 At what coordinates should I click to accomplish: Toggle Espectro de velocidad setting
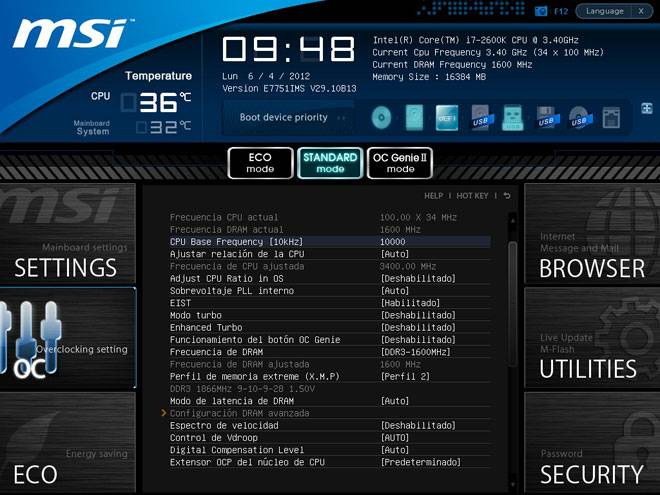coord(330,426)
